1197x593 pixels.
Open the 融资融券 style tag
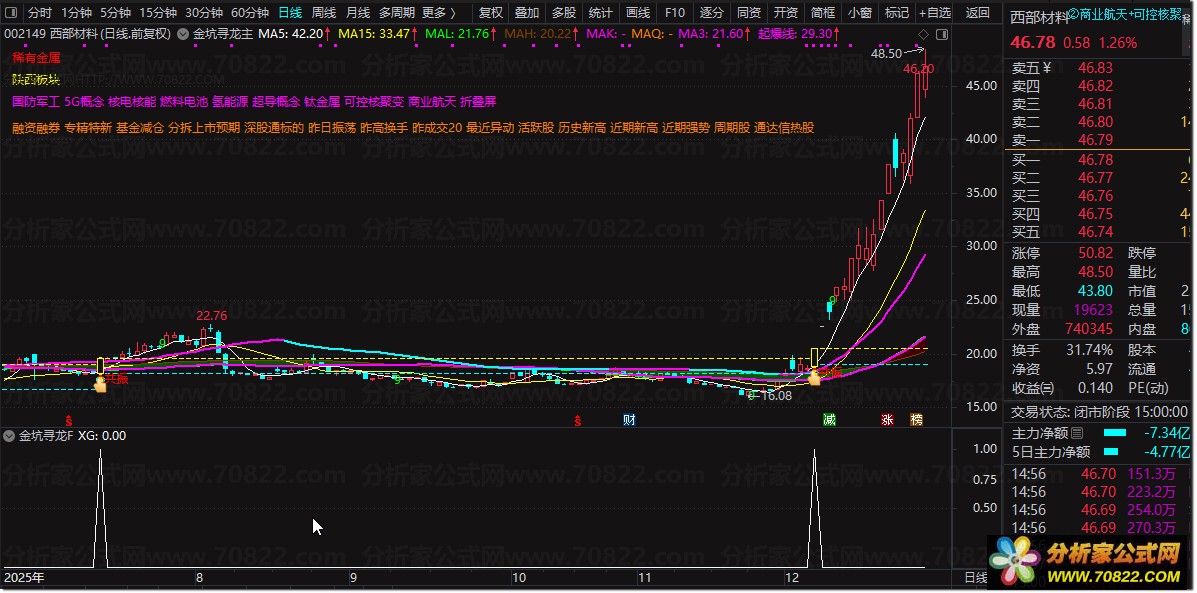point(36,127)
